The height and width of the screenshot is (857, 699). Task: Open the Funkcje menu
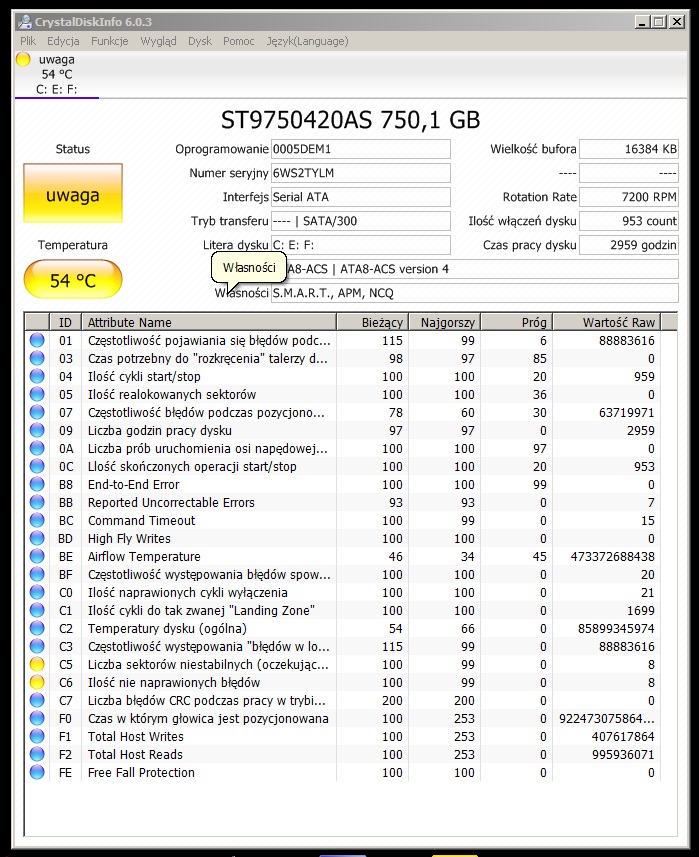tap(109, 41)
